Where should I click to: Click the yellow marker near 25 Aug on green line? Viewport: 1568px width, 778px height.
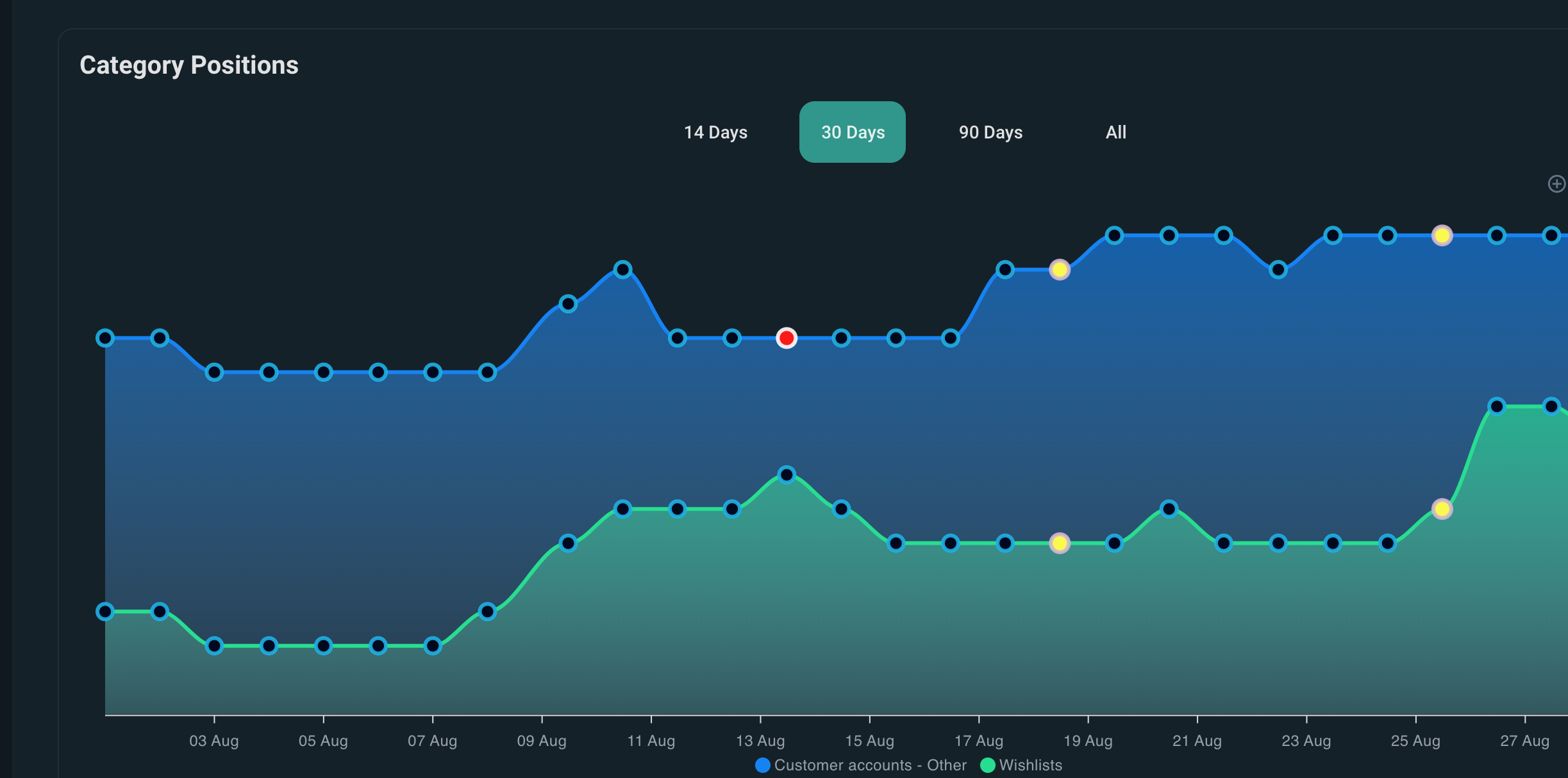pos(1442,509)
